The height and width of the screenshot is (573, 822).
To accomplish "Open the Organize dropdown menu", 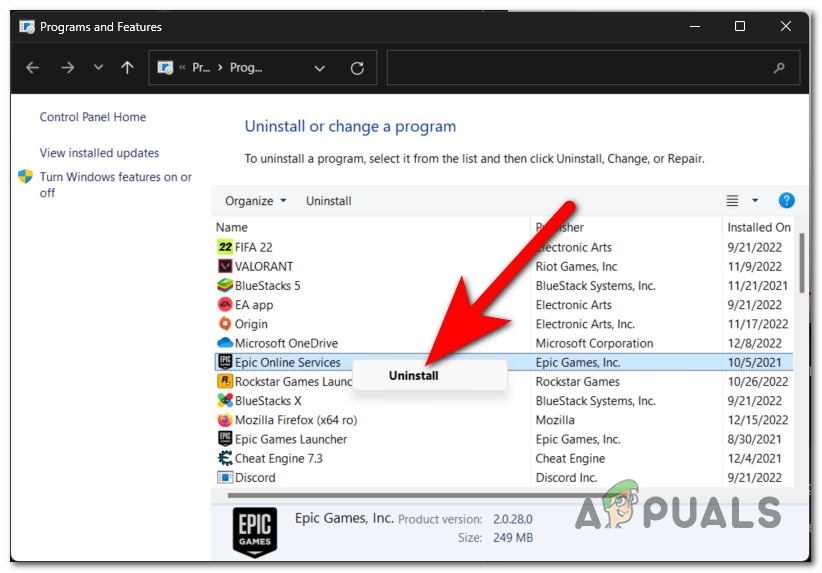I will [x=255, y=201].
